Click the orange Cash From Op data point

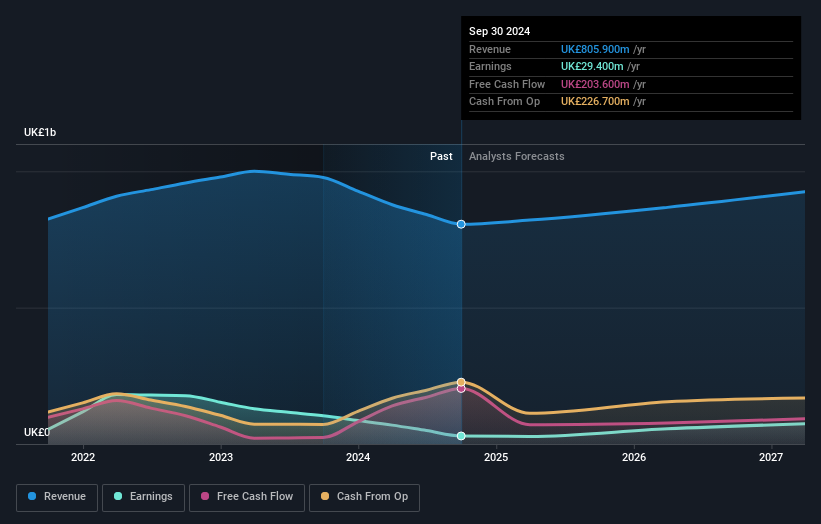click(461, 382)
